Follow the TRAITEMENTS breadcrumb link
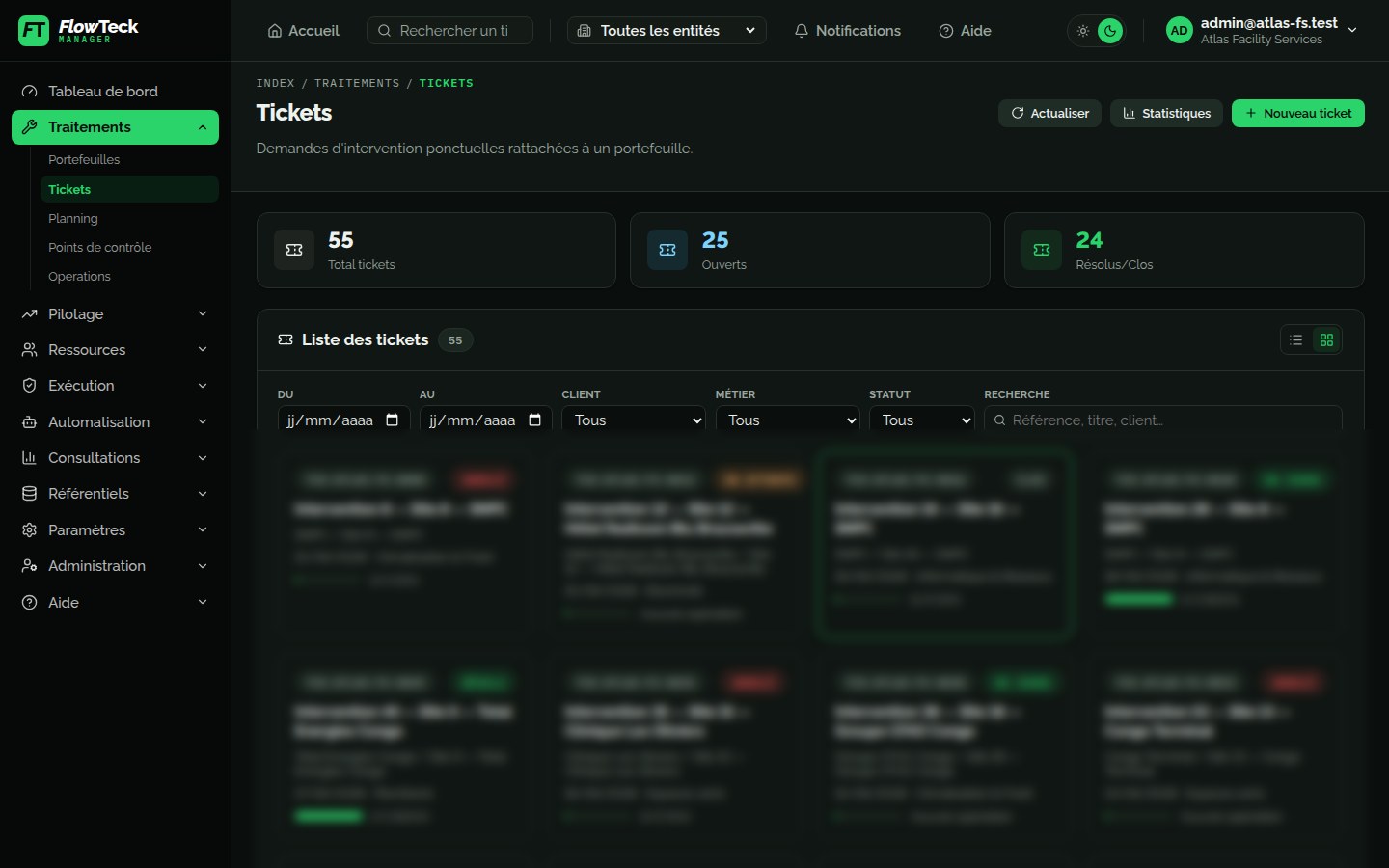The image size is (1389, 868). pos(357,84)
